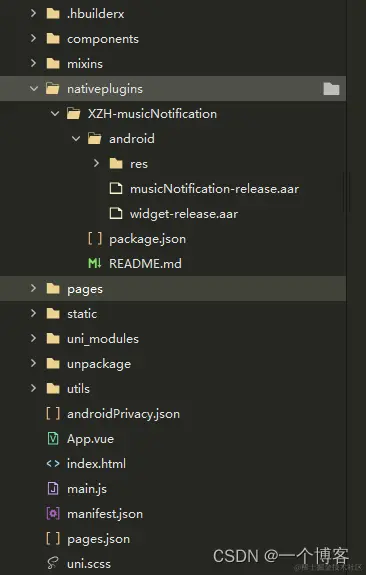Click the open nativeplugins folder icon
The image size is (366, 575).
pyautogui.click(x=53, y=89)
